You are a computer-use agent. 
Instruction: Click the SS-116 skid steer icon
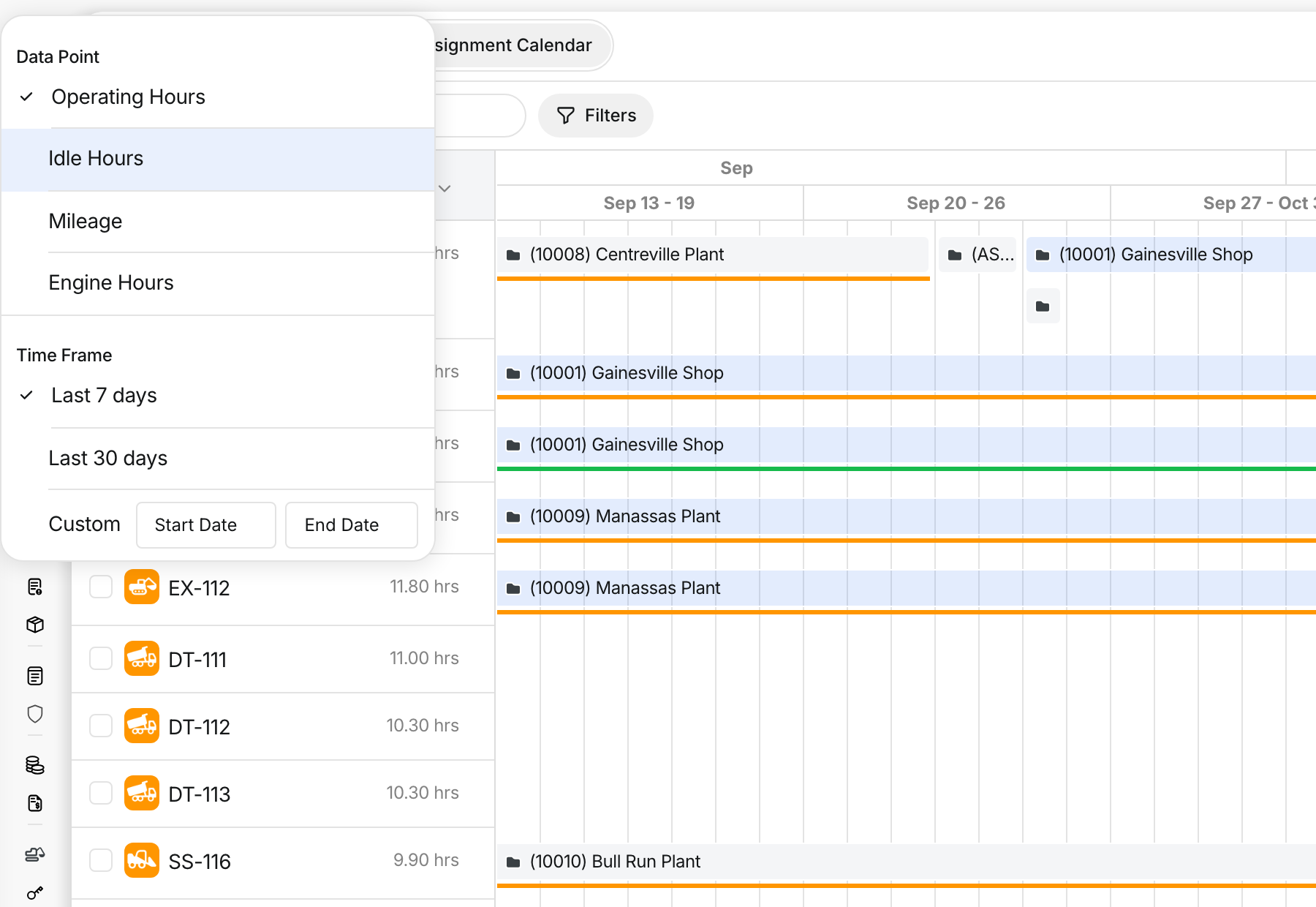[x=142, y=860]
